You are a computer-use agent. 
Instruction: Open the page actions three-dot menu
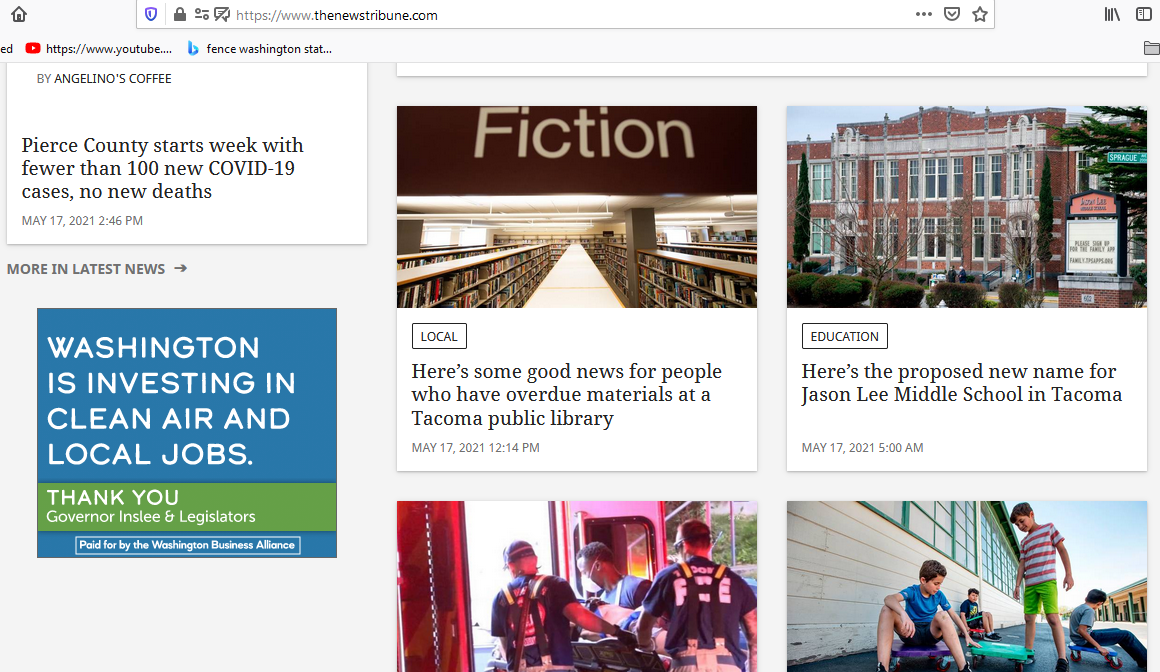click(x=923, y=14)
